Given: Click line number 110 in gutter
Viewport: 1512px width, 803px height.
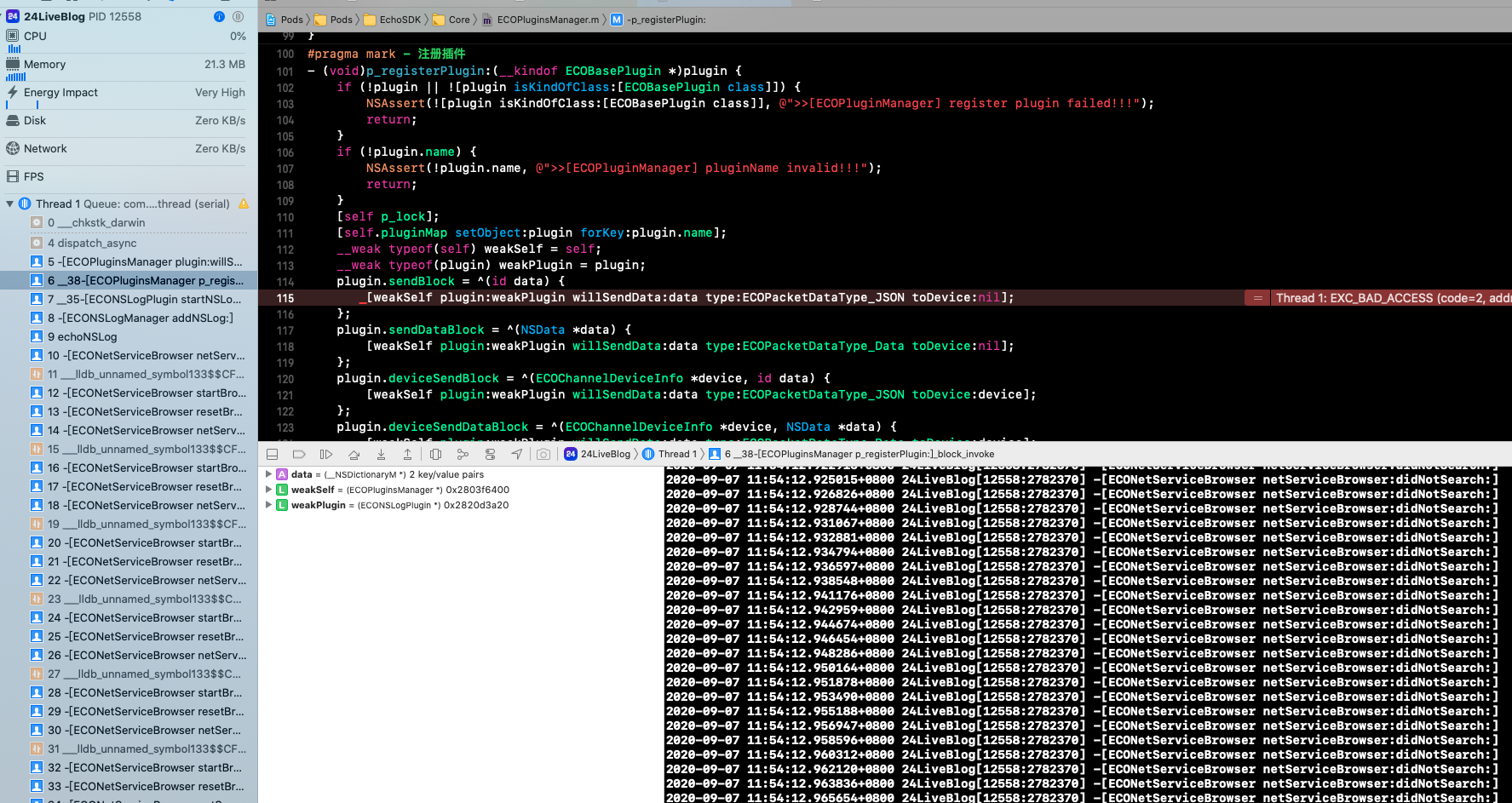Looking at the screenshot, I should click(285, 217).
